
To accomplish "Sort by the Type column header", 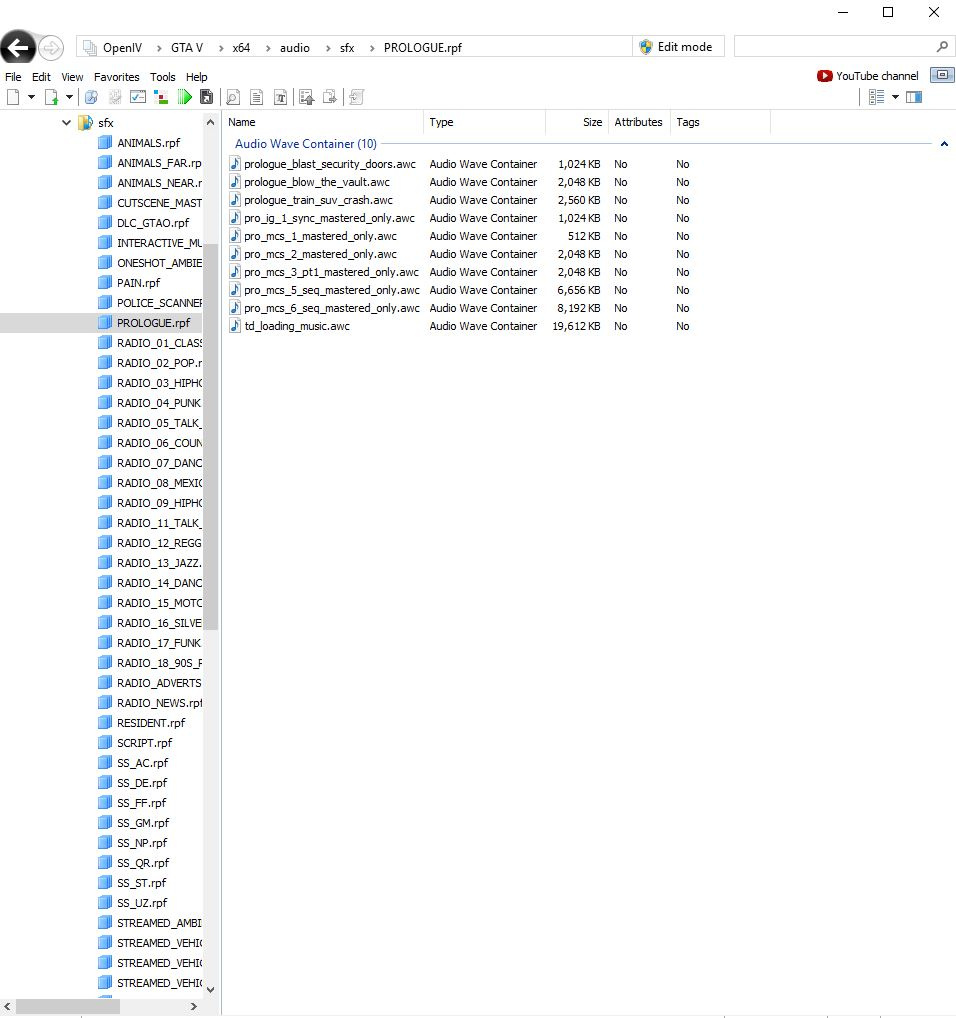I will (484, 122).
